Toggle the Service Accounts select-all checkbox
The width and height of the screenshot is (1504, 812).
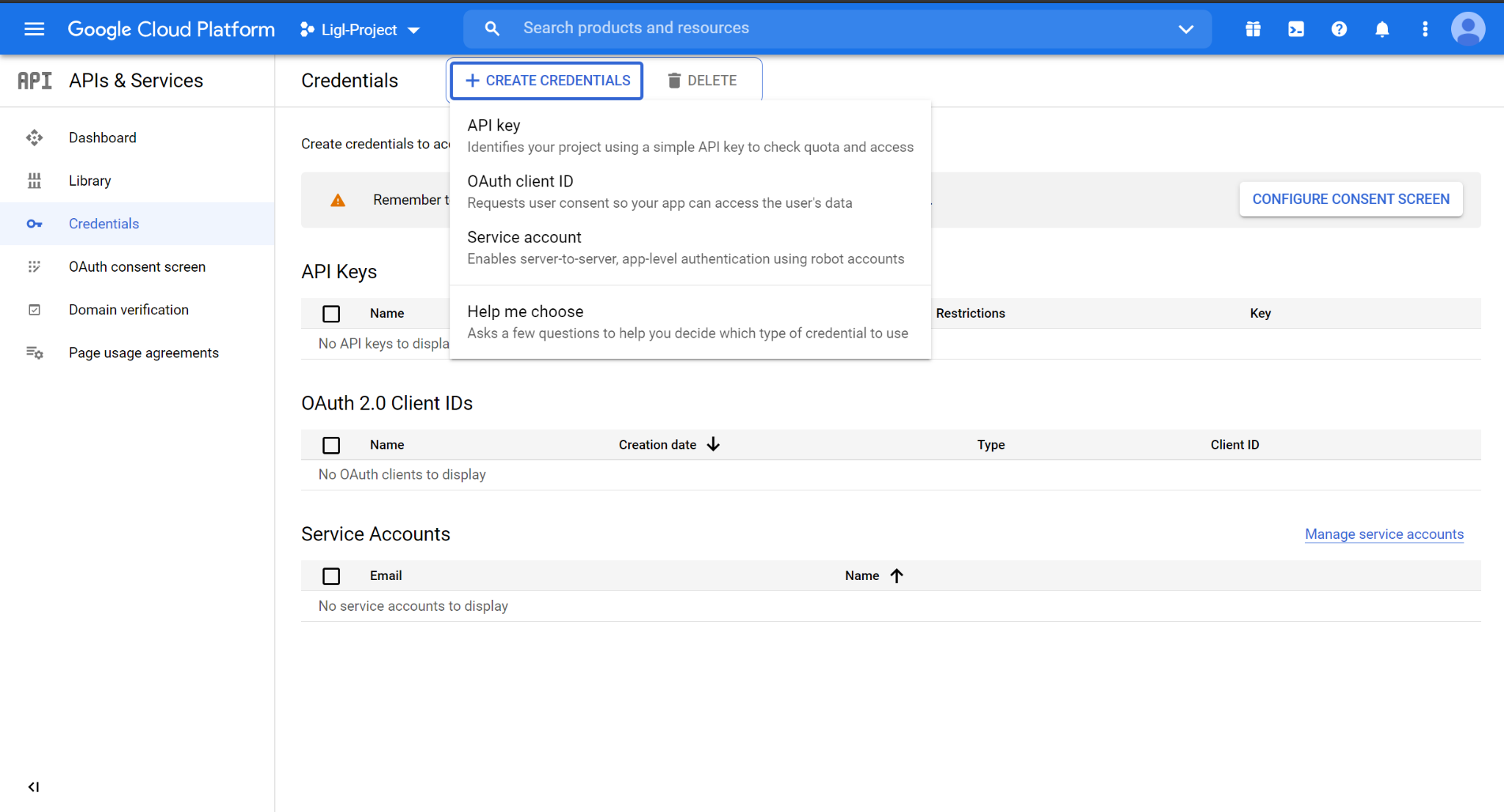pyautogui.click(x=331, y=576)
